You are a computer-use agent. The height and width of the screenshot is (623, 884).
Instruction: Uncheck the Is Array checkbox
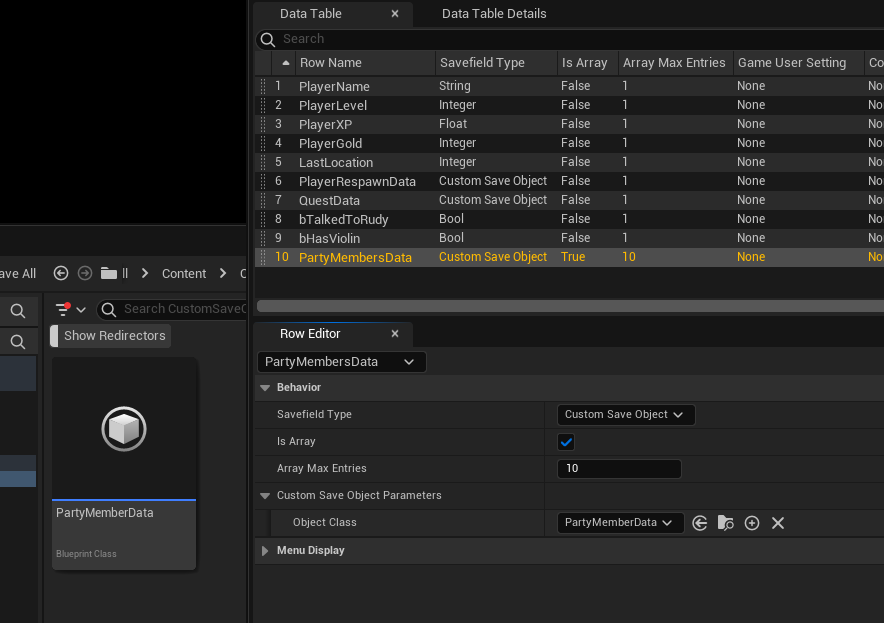(x=566, y=442)
